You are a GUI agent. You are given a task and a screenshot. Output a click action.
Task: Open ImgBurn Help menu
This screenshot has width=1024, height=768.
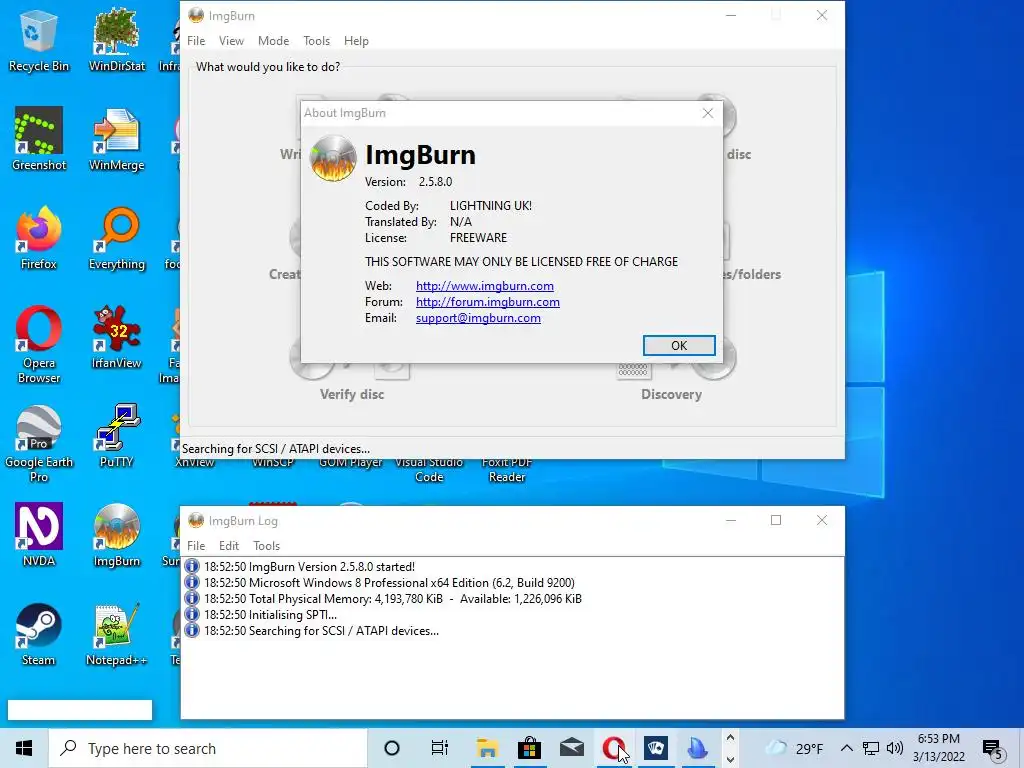coord(356,40)
